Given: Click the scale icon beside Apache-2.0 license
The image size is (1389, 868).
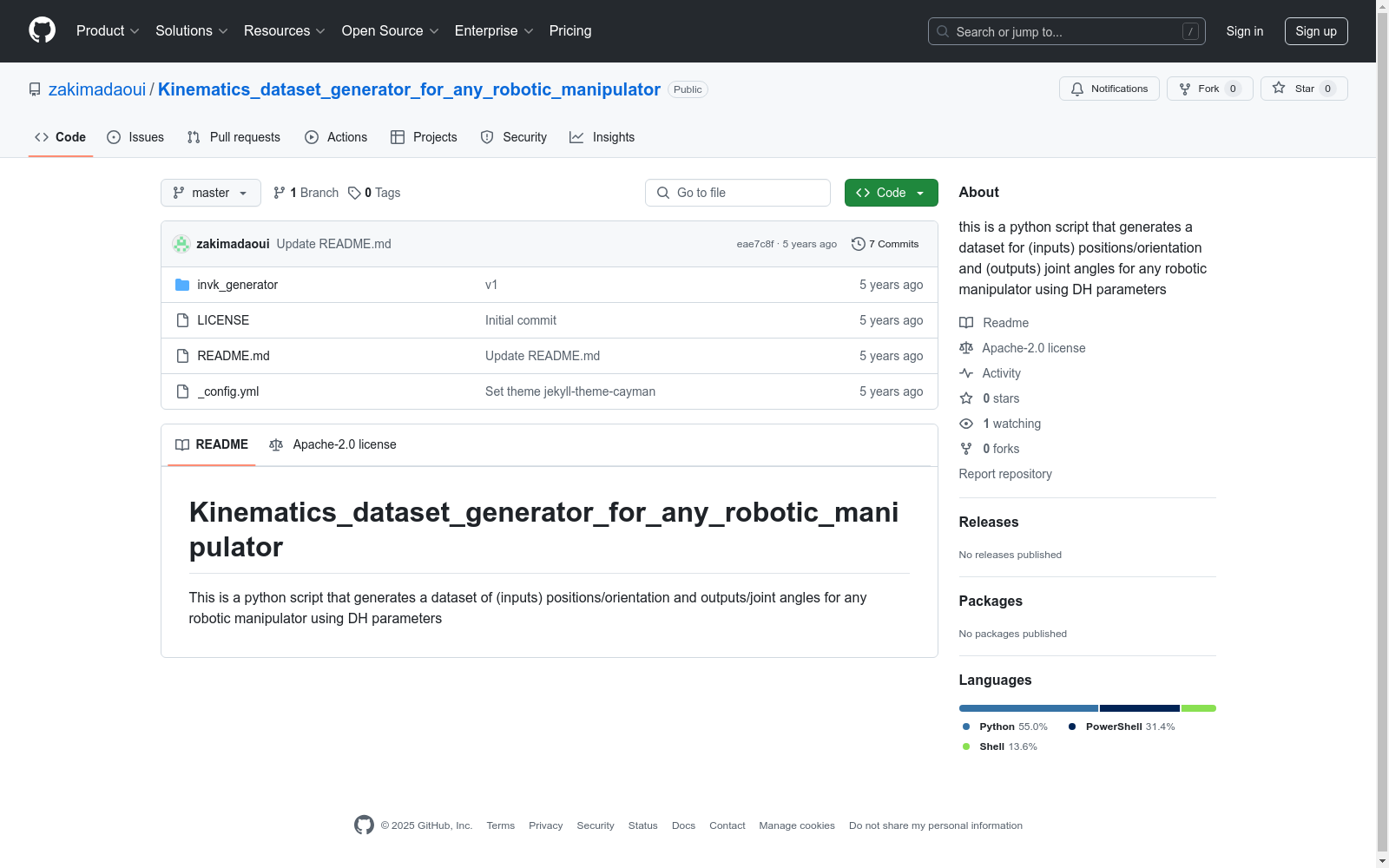Looking at the screenshot, I should (966, 348).
